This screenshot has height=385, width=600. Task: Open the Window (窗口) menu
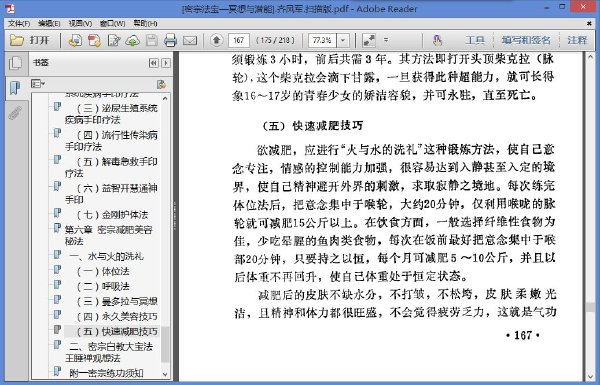(x=112, y=23)
